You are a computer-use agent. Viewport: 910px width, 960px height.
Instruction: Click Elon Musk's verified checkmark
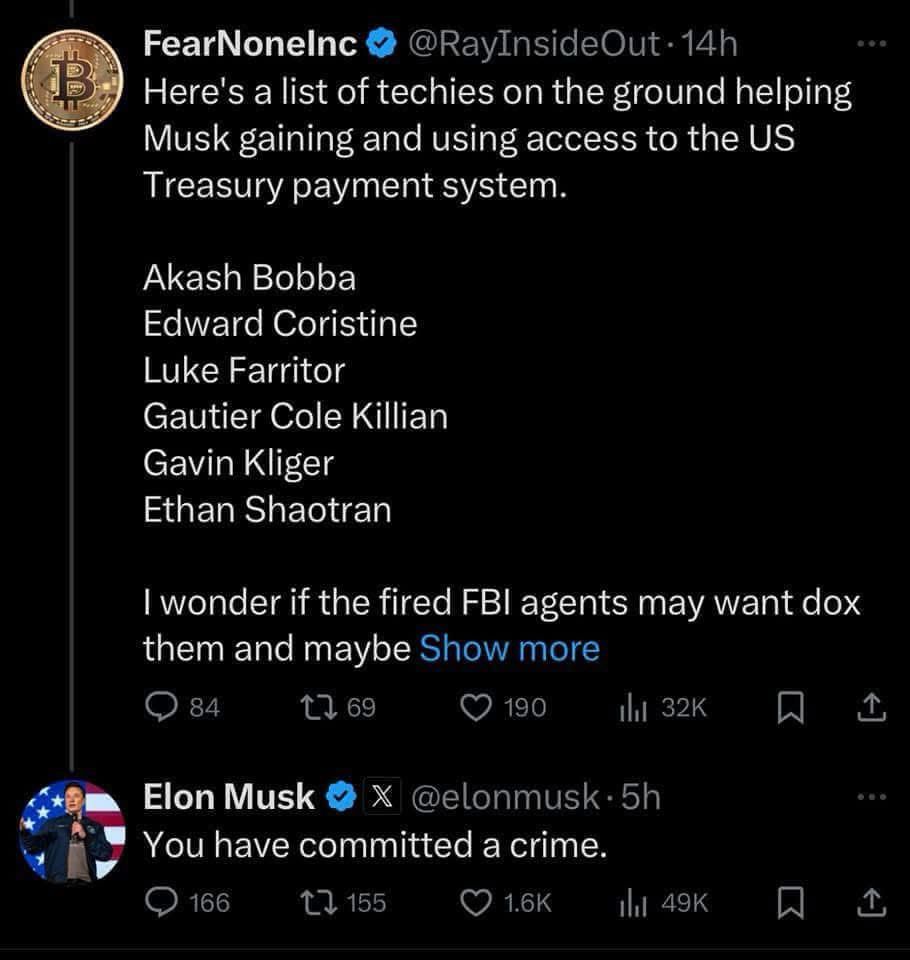[340, 796]
